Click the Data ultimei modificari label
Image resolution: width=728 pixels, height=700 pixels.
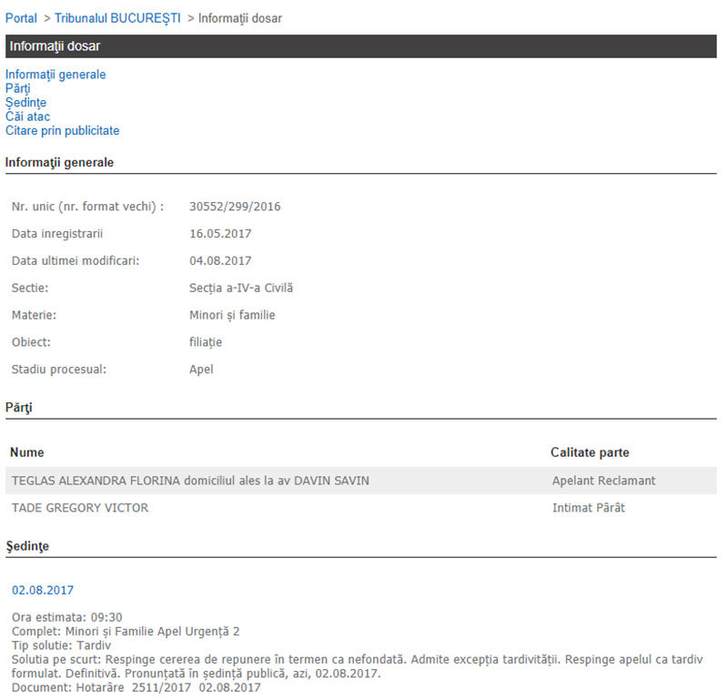[x=75, y=261]
